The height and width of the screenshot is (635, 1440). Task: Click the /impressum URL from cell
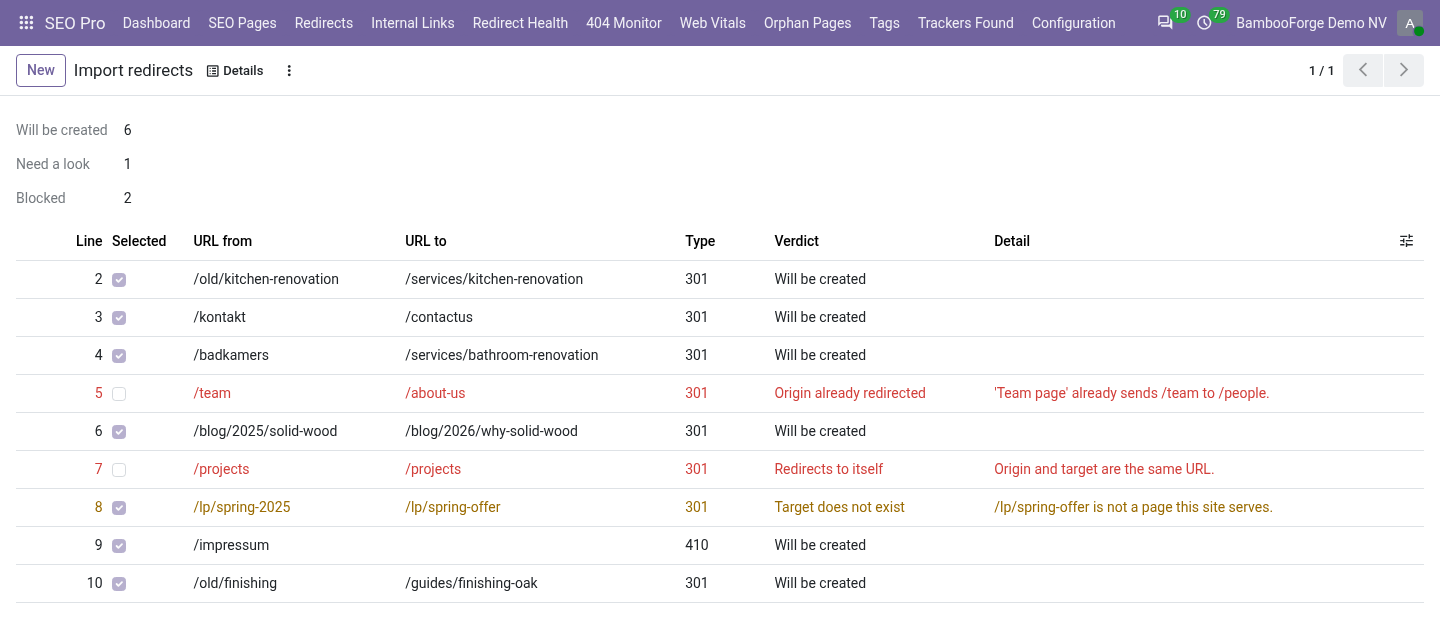pos(231,545)
